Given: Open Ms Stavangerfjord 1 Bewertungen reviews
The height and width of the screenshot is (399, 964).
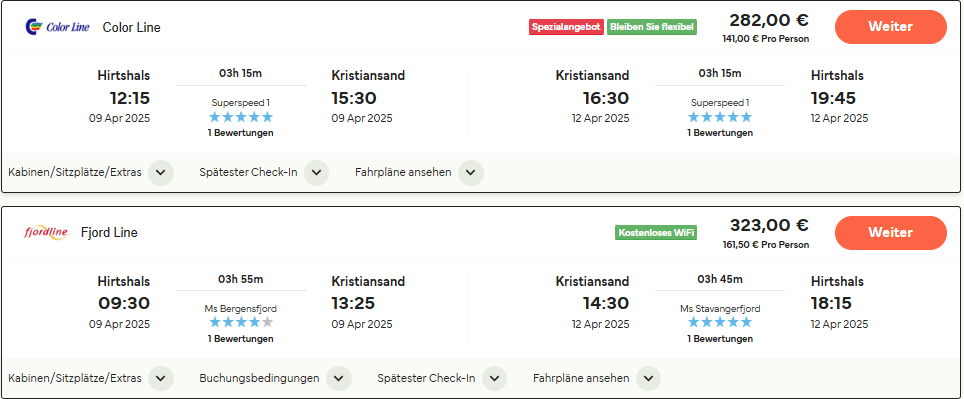Looking at the screenshot, I should tap(720, 339).
